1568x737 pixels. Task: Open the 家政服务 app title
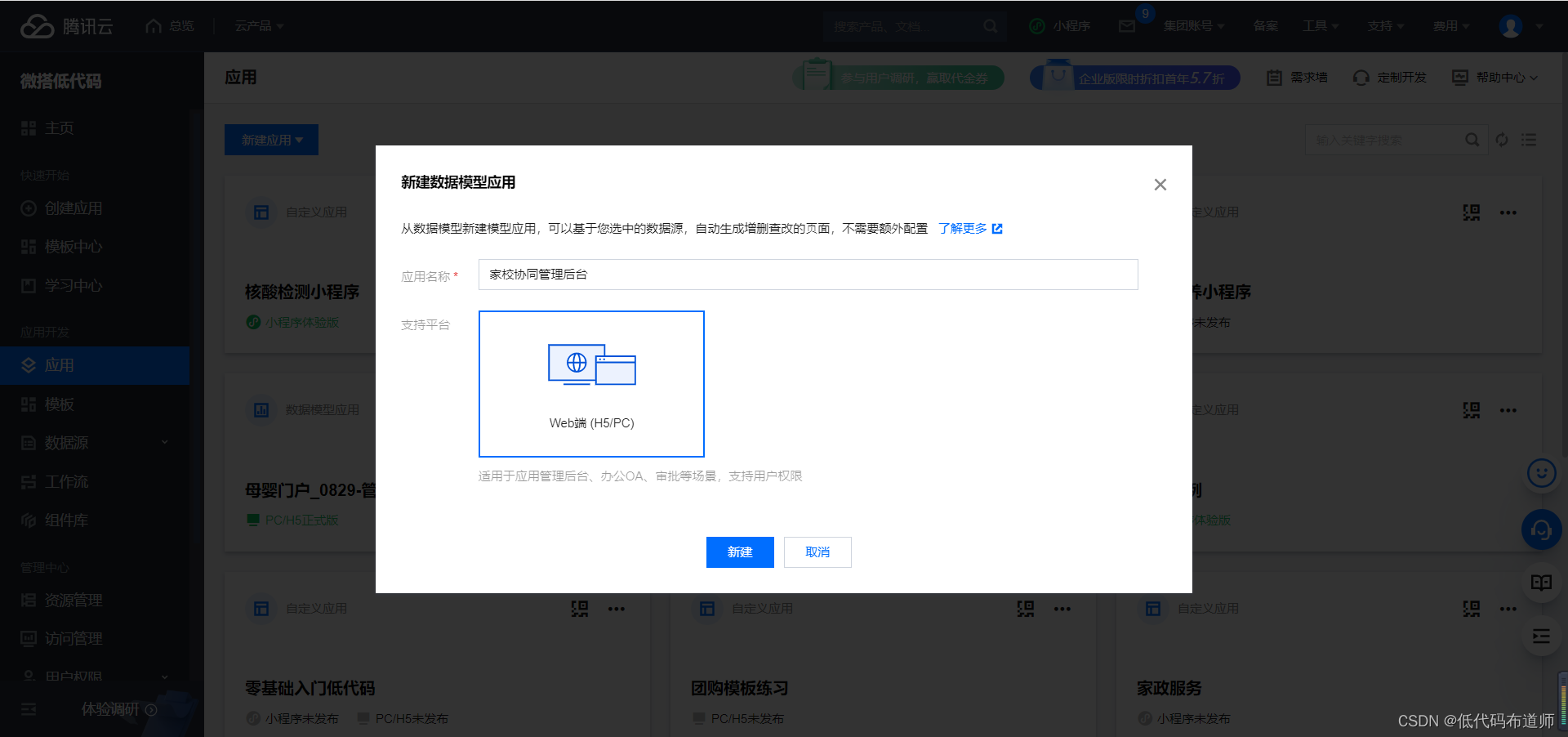1169,689
